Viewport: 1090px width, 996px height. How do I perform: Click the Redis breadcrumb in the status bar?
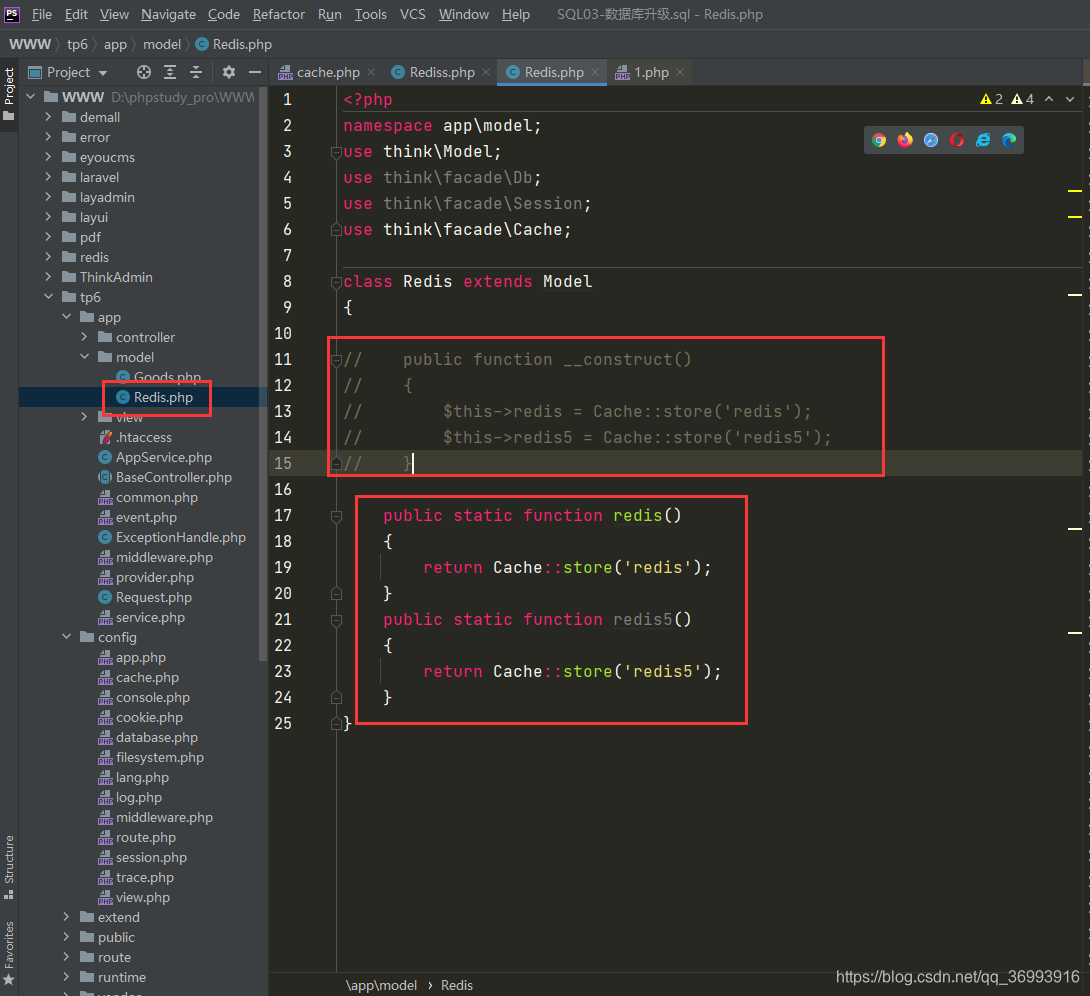[x=457, y=985]
